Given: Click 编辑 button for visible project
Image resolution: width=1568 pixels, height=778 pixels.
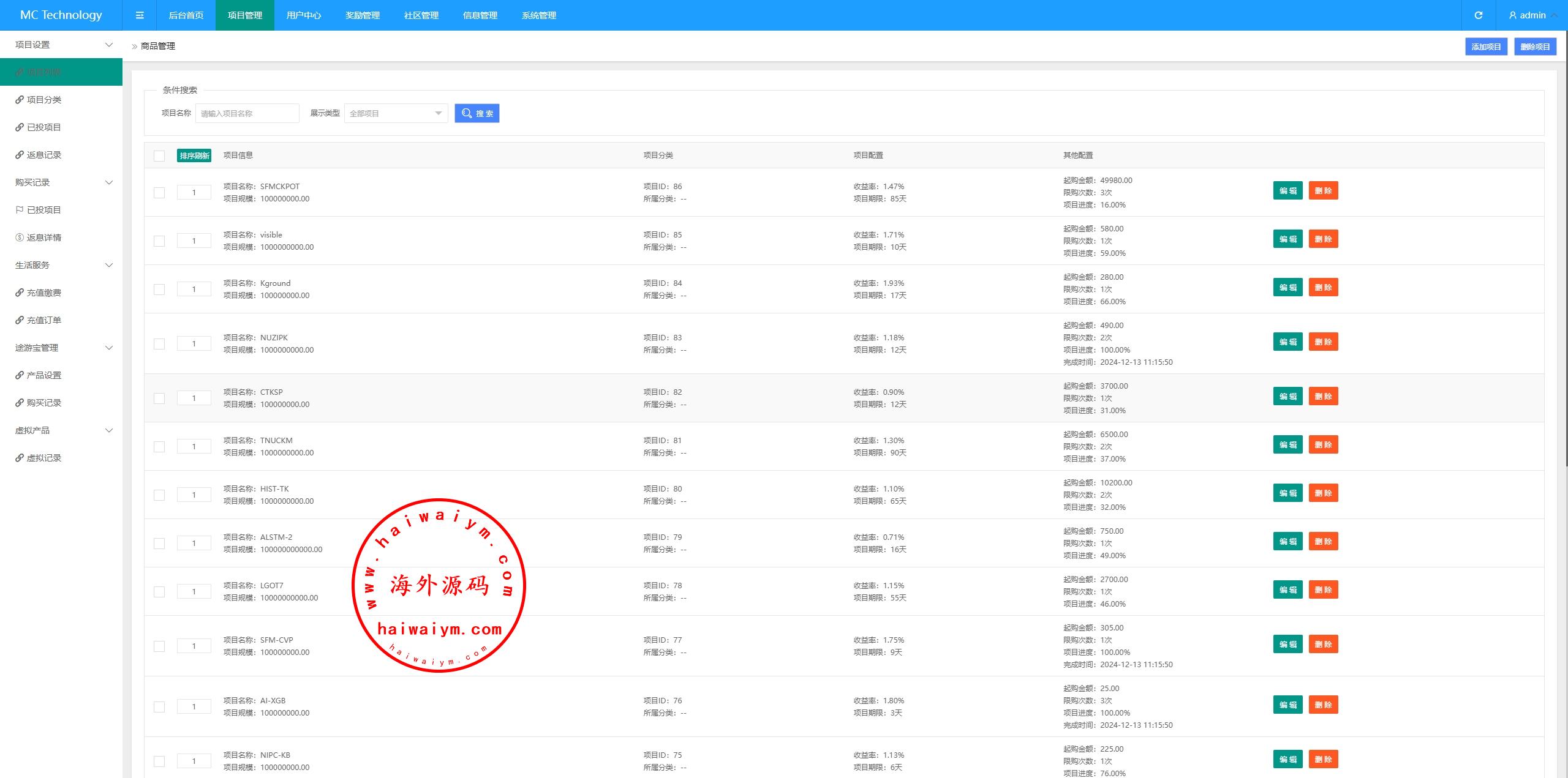Looking at the screenshot, I should click(1287, 239).
